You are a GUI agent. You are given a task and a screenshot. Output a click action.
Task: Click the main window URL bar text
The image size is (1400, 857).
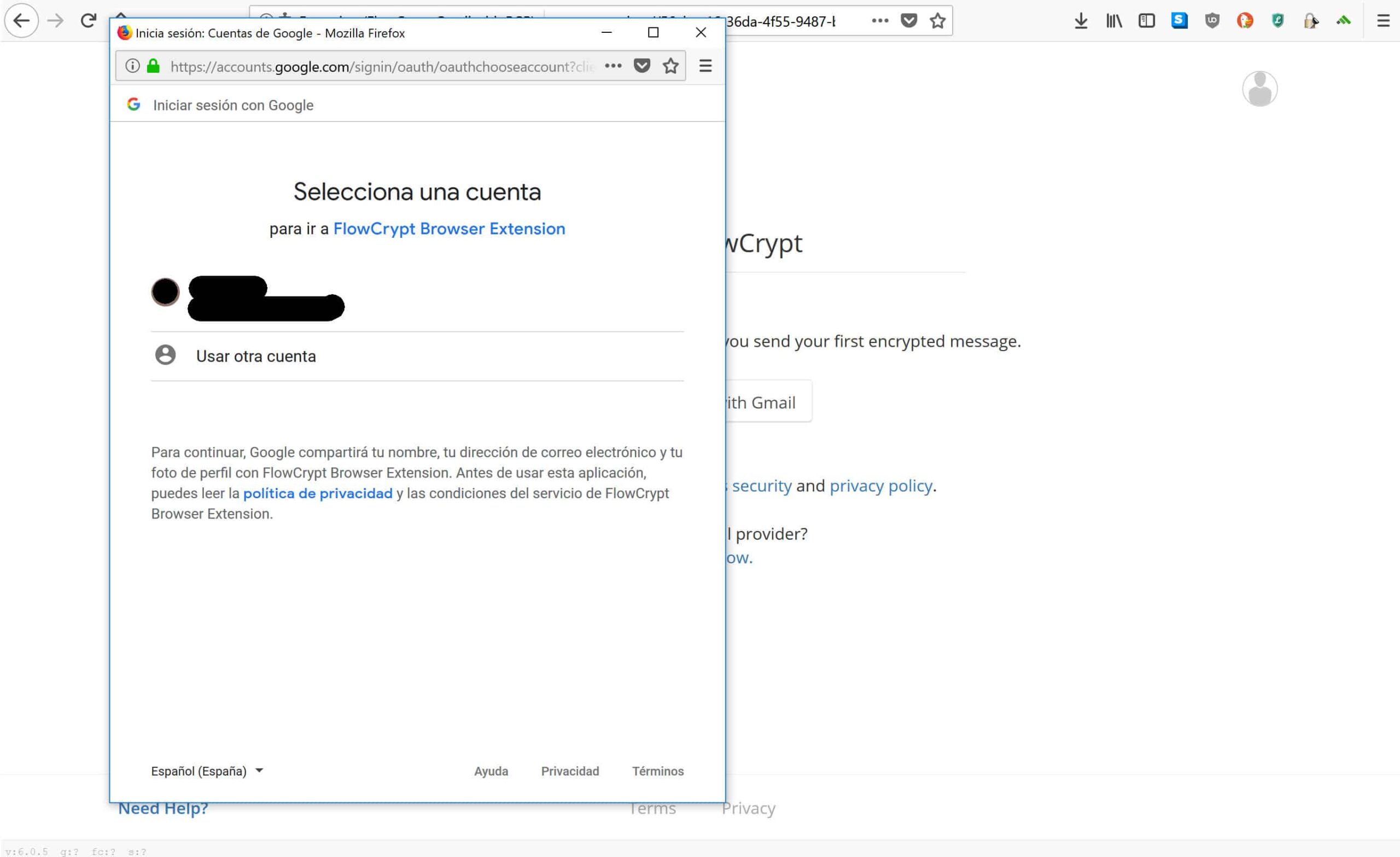(781, 21)
